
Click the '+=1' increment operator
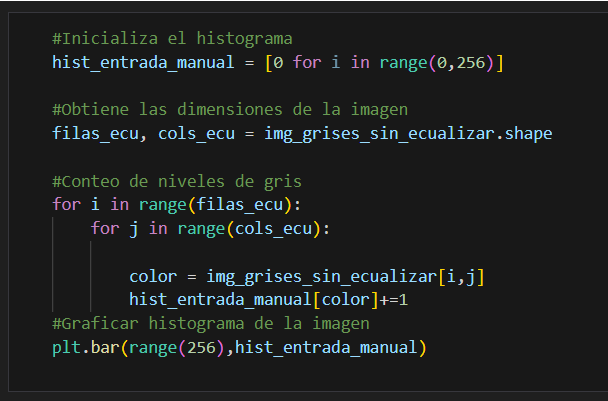point(393,300)
